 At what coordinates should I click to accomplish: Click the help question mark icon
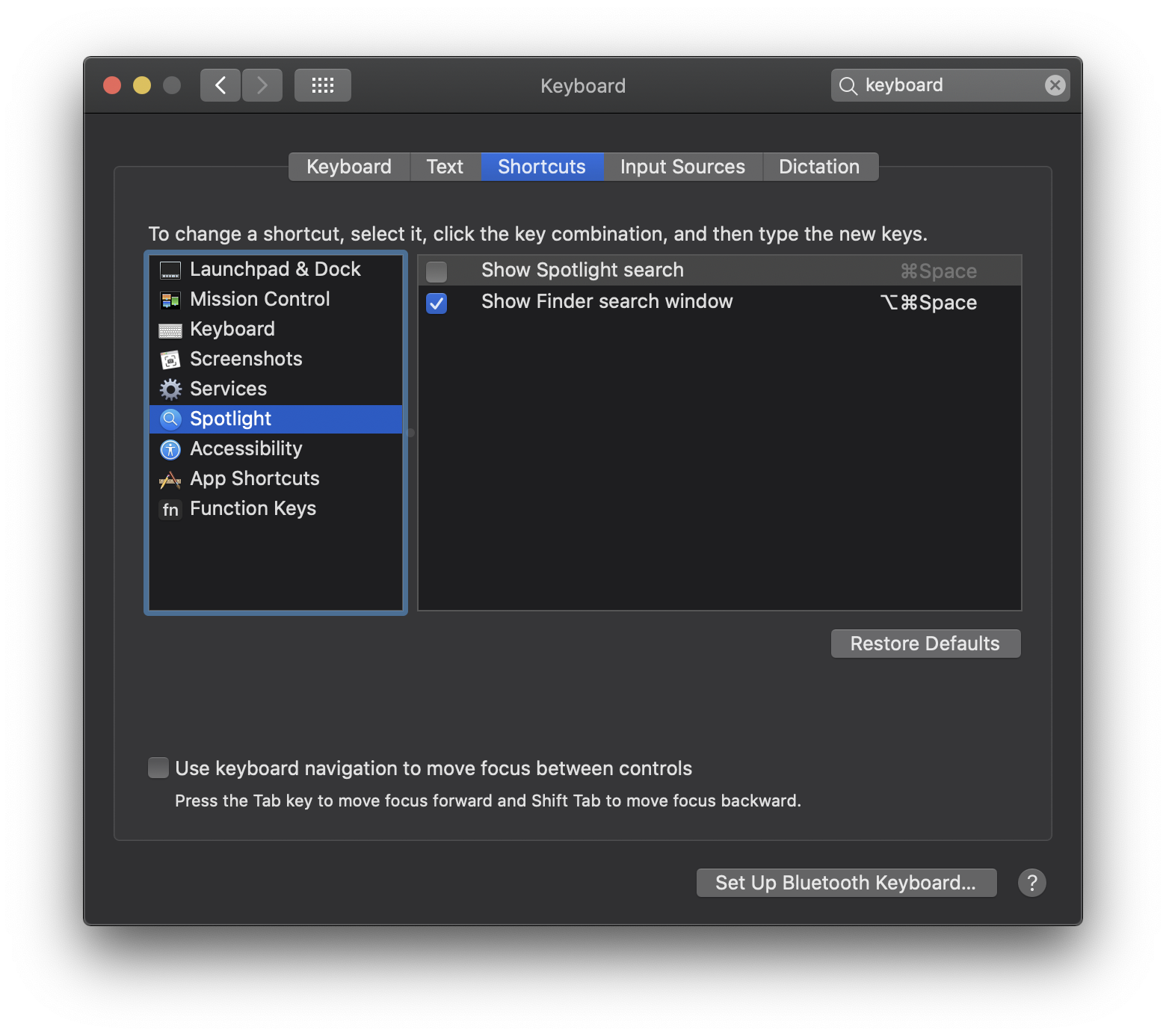1032,883
